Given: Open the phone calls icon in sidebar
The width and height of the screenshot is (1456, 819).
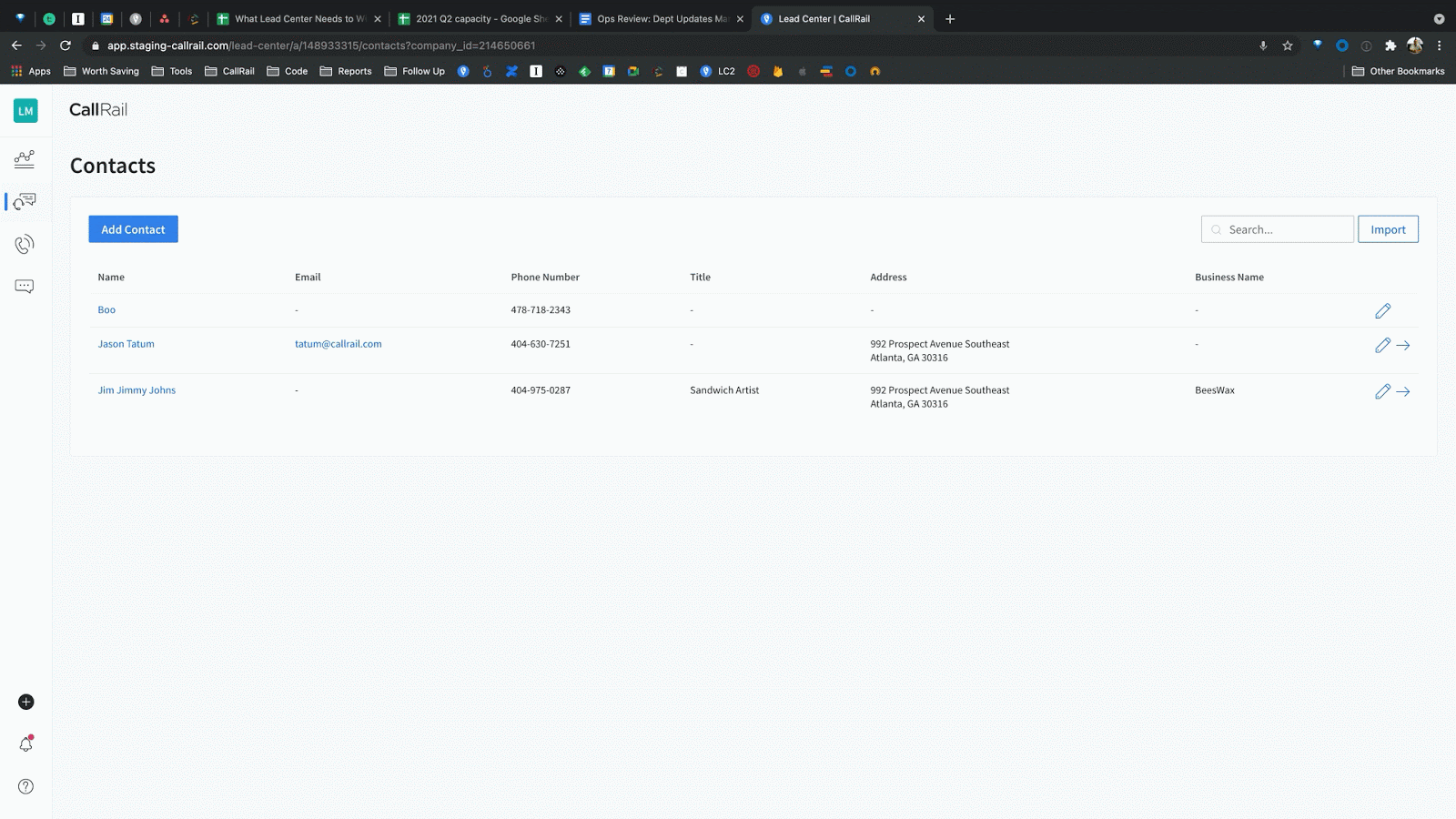Looking at the screenshot, I should [x=25, y=244].
